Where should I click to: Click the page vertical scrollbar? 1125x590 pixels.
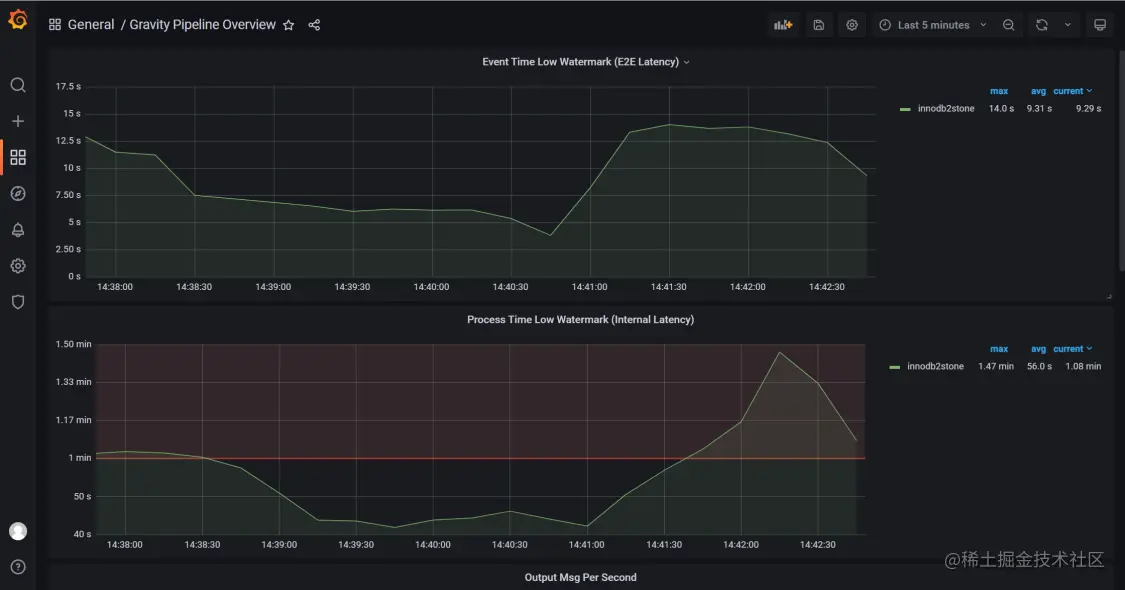(1121, 161)
